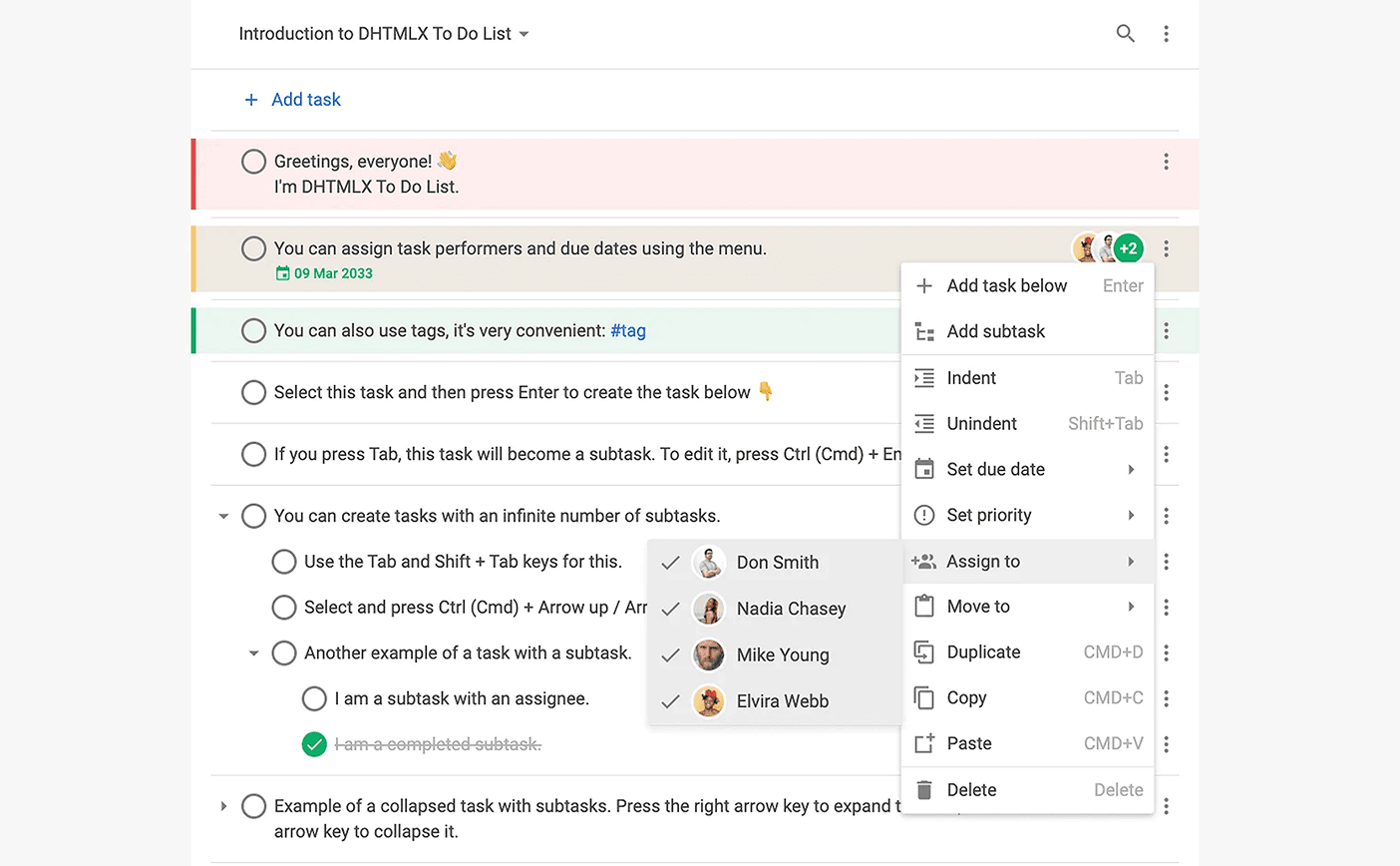The height and width of the screenshot is (866, 1400).
Task: Select Duplicate from the context menu
Action: tap(1027, 652)
